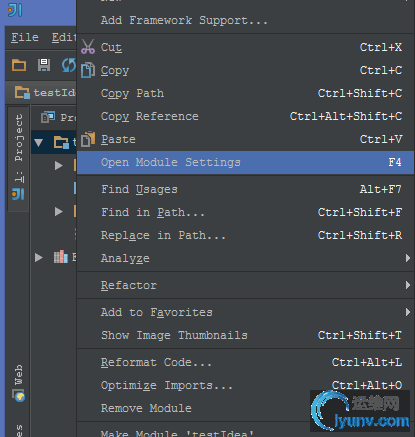Click the Paste clipboard icon in menu
Image resolution: width=415 pixels, height=437 pixels.
click(88, 139)
